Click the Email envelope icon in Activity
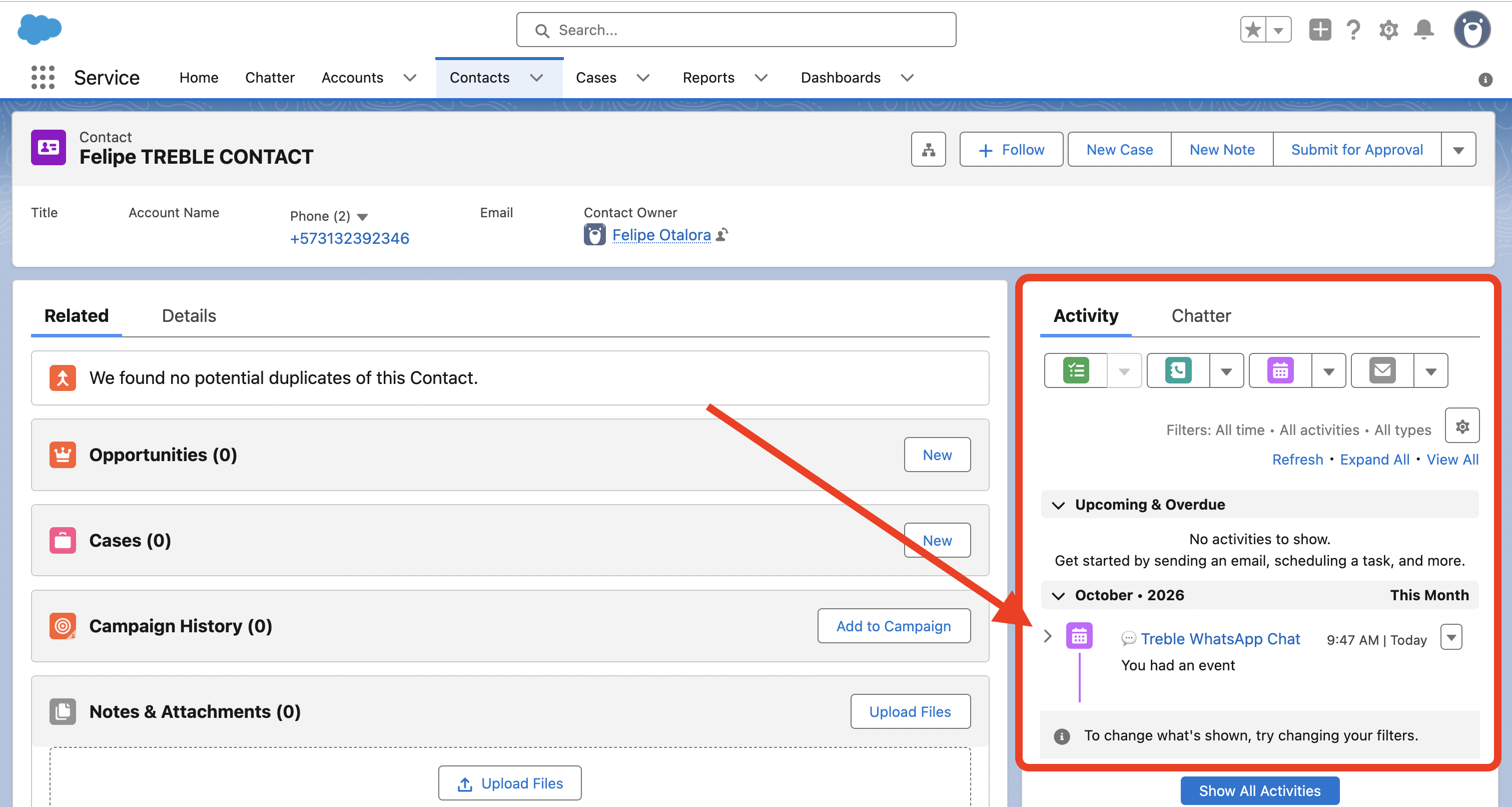The width and height of the screenshot is (1512, 807). pyautogui.click(x=1382, y=370)
